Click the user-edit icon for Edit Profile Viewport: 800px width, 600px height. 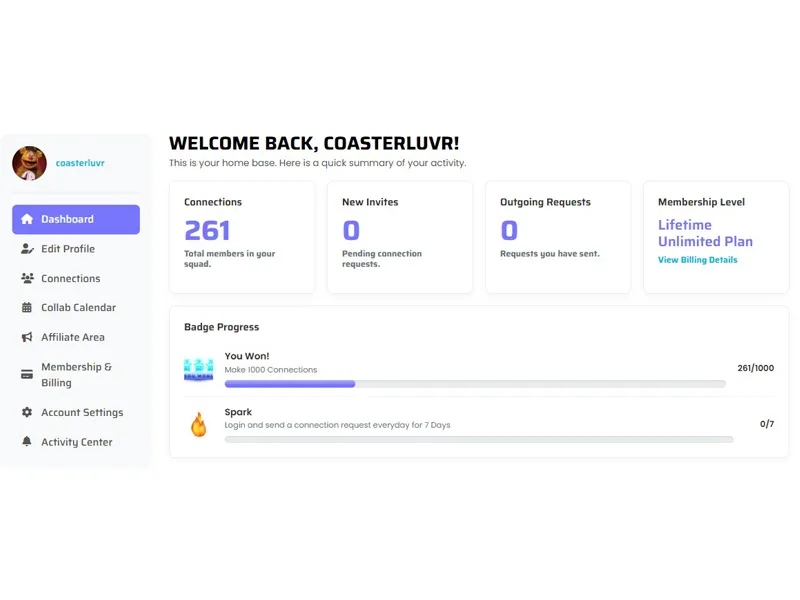tap(27, 249)
